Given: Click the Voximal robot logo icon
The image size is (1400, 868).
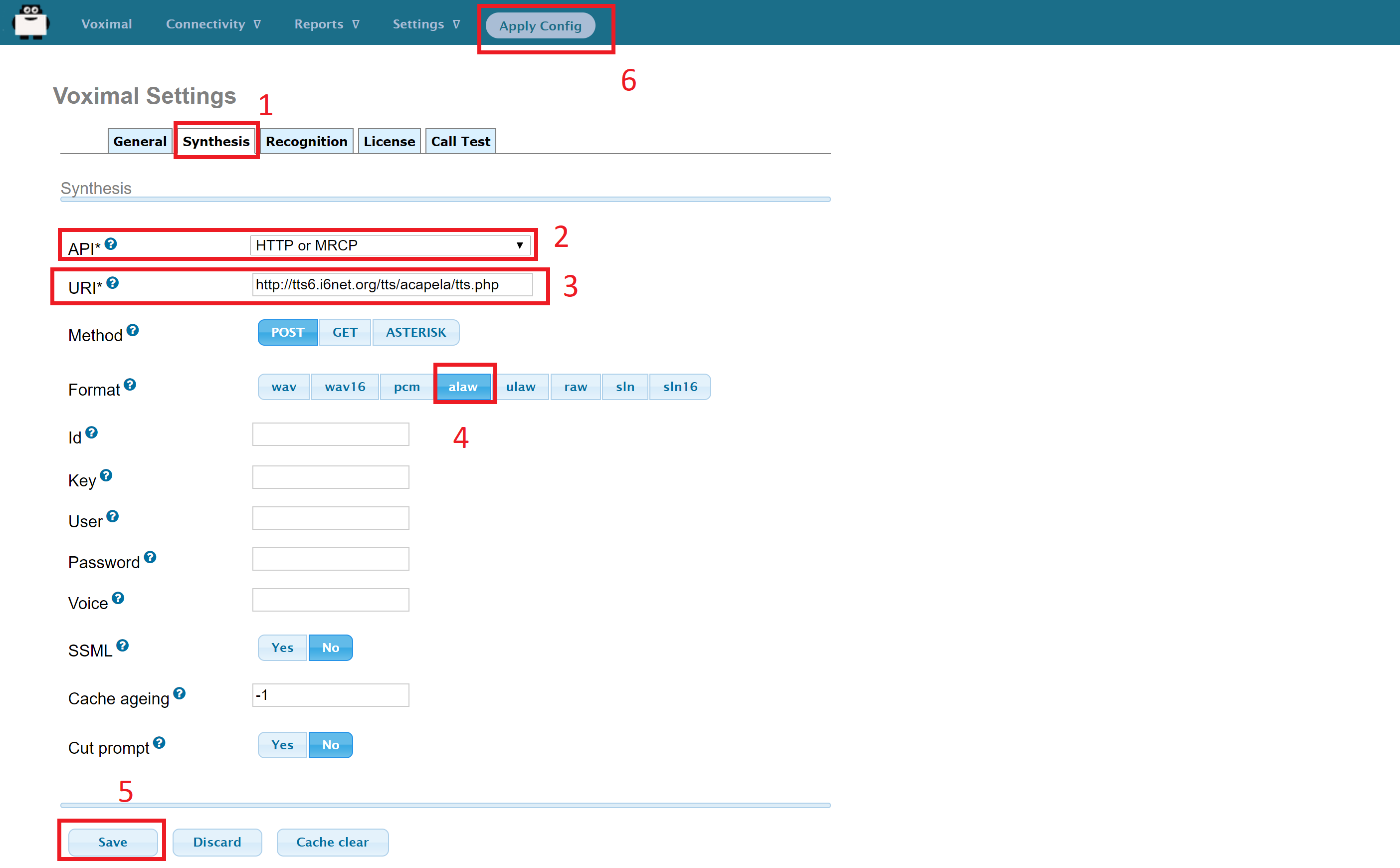Looking at the screenshot, I should coord(31,22).
